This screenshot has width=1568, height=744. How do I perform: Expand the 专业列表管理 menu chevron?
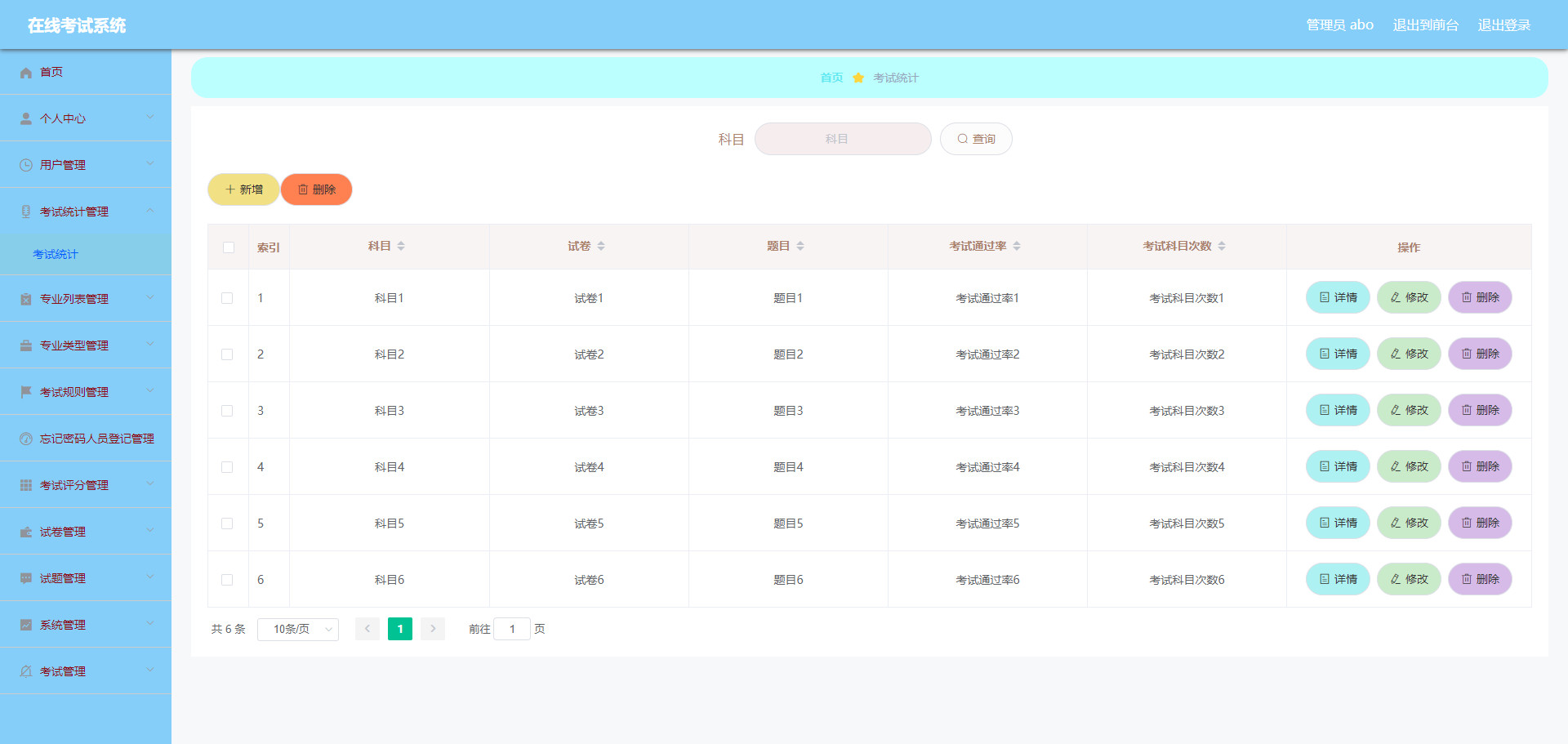[x=150, y=298]
